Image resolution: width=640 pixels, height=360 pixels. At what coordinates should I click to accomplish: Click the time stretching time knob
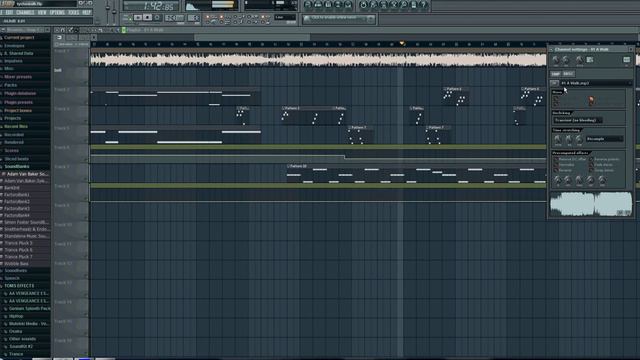point(579,140)
